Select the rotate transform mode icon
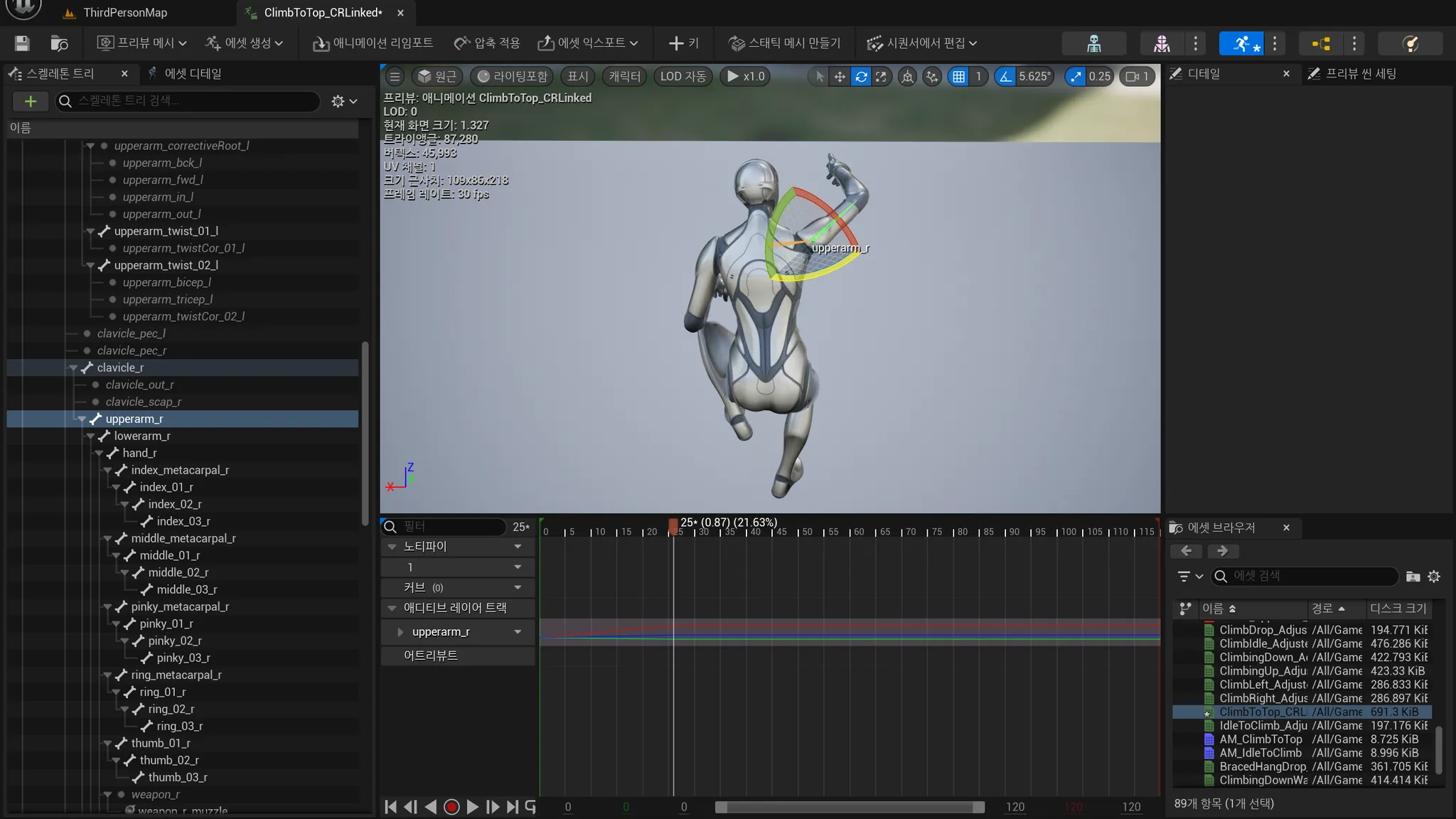Image resolution: width=1456 pixels, height=819 pixels. [861, 77]
